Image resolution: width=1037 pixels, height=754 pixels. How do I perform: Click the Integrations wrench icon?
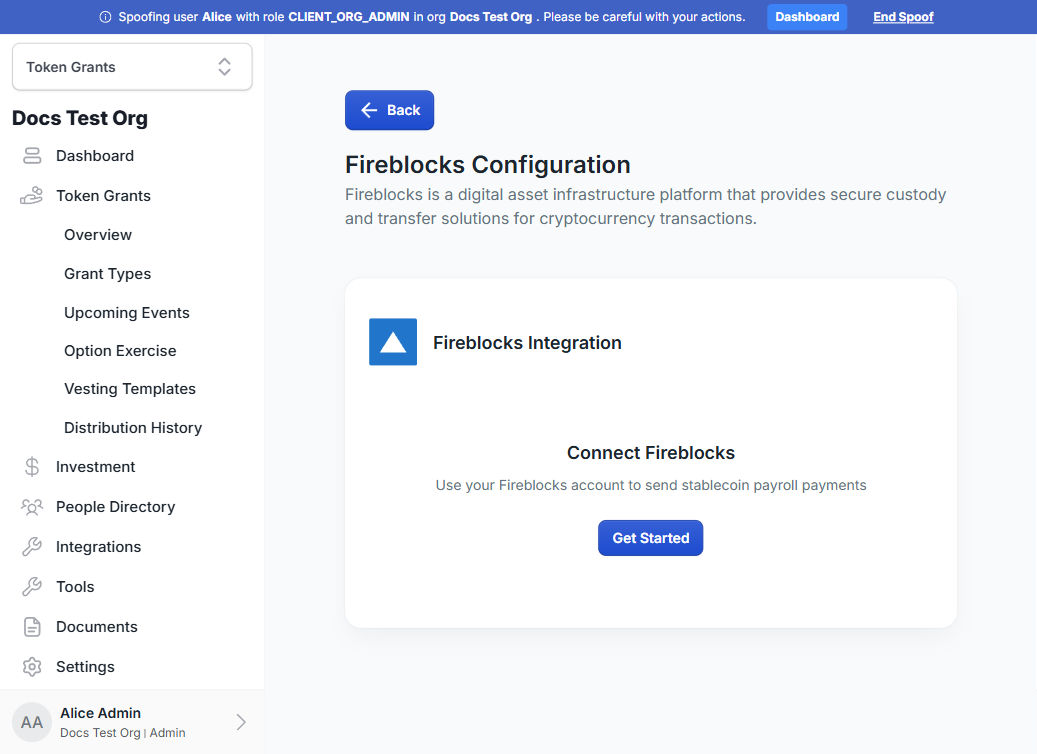tap(32, 547)
